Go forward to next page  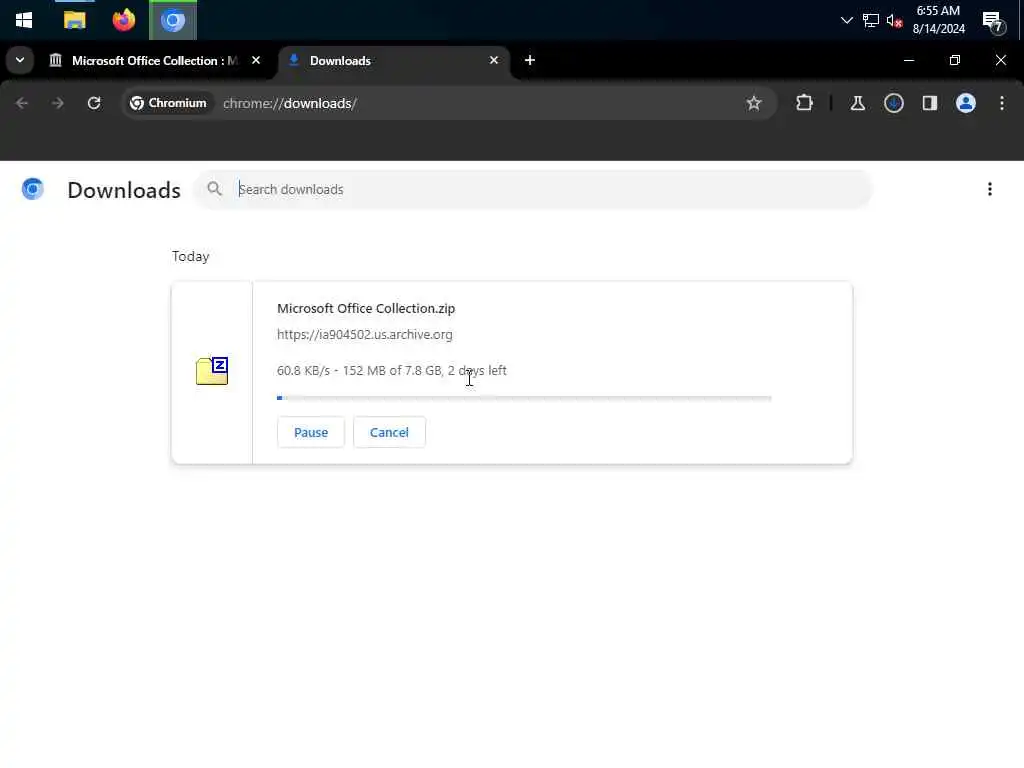(x=57, y=103)
